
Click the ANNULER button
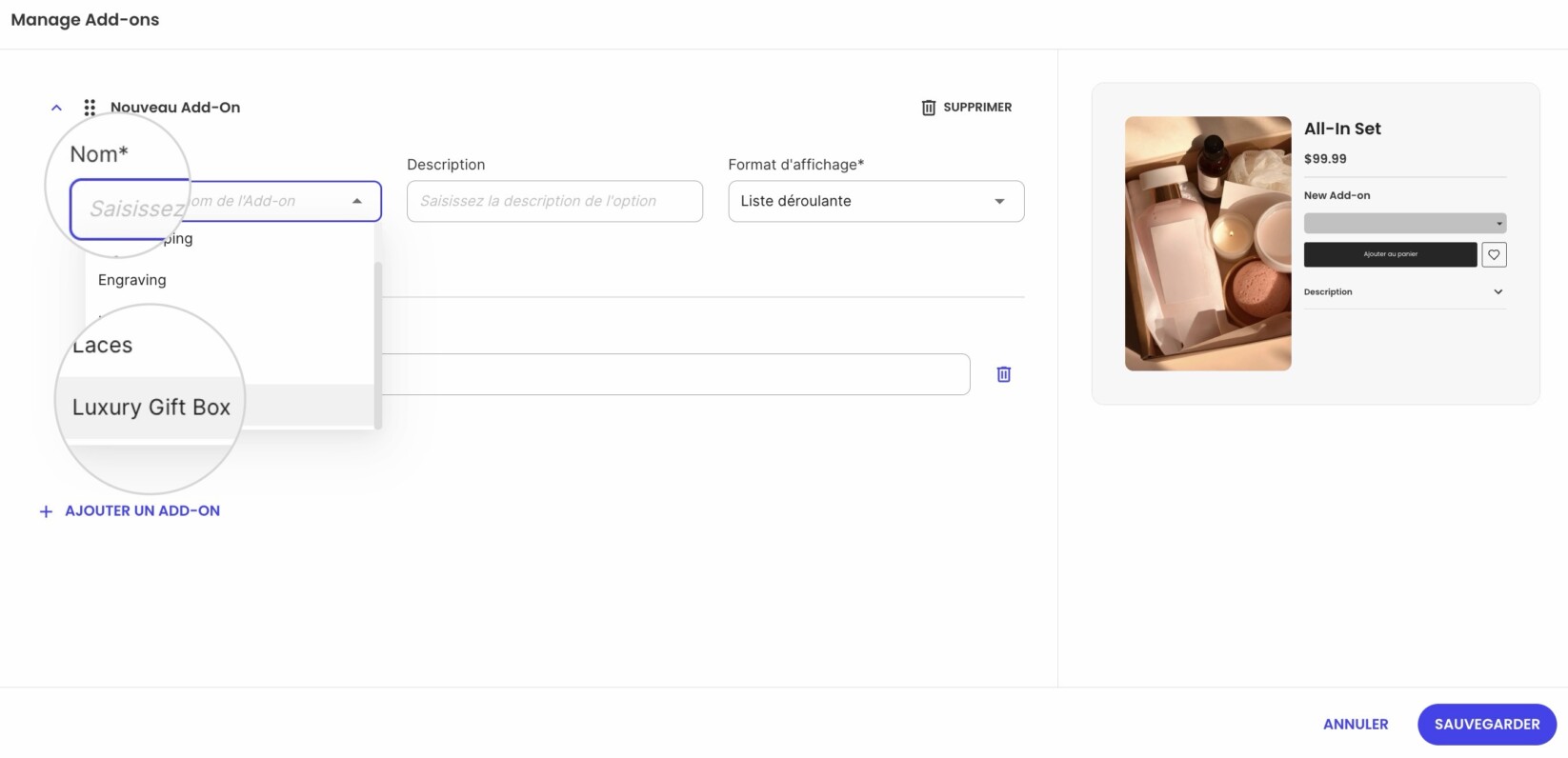pyautogui.click(x=1356, y=725)
